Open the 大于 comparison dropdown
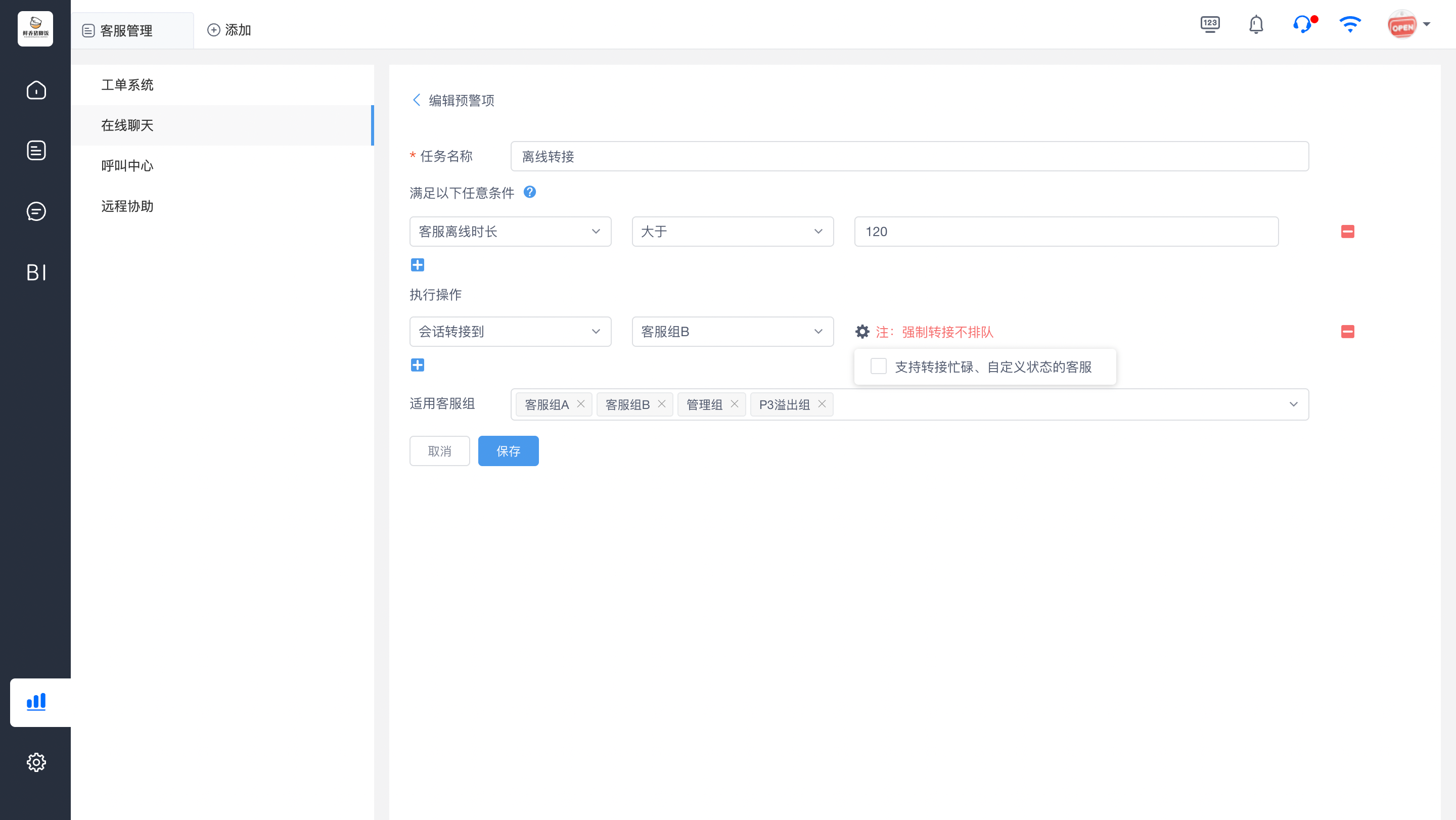 tap(733, 231)
